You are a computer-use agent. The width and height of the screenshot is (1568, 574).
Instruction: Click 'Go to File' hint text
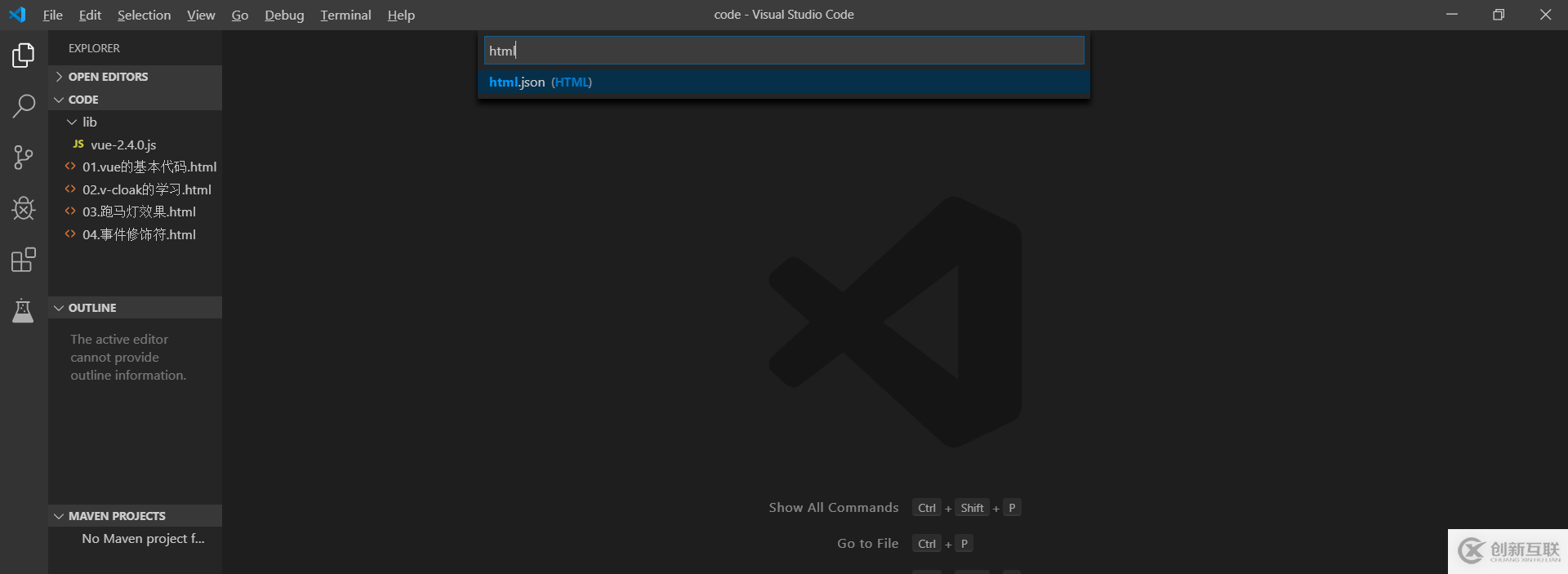click(x=867, y=544)
